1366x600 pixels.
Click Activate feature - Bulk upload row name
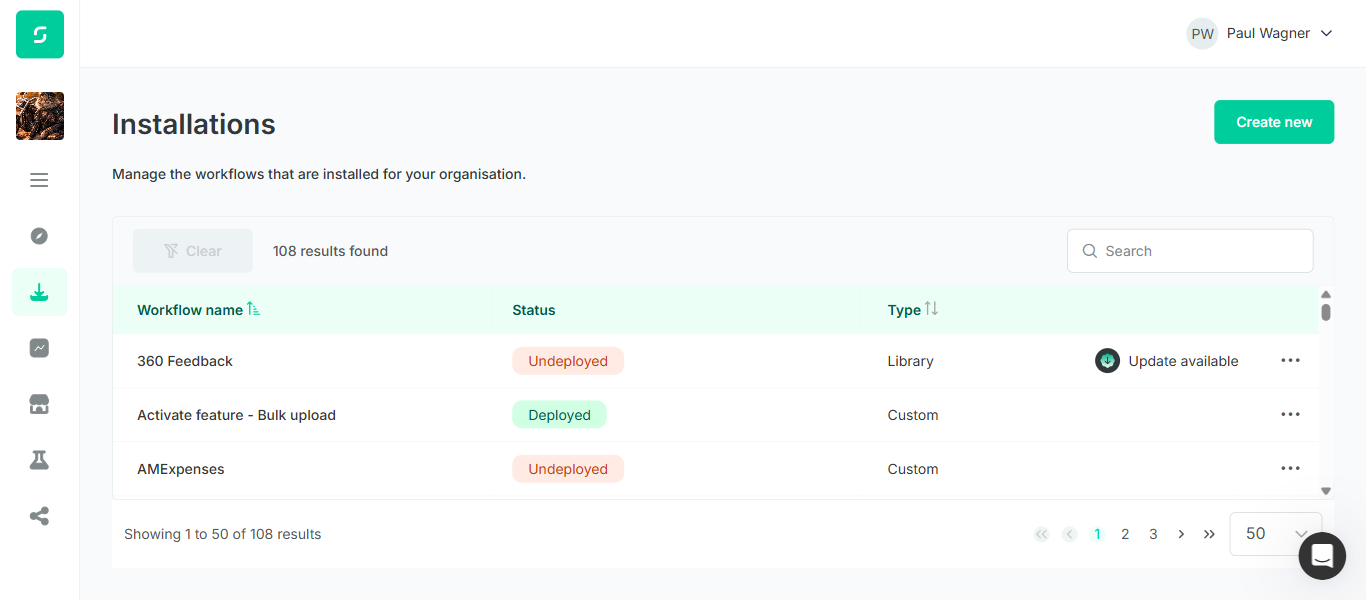point(236,415)
